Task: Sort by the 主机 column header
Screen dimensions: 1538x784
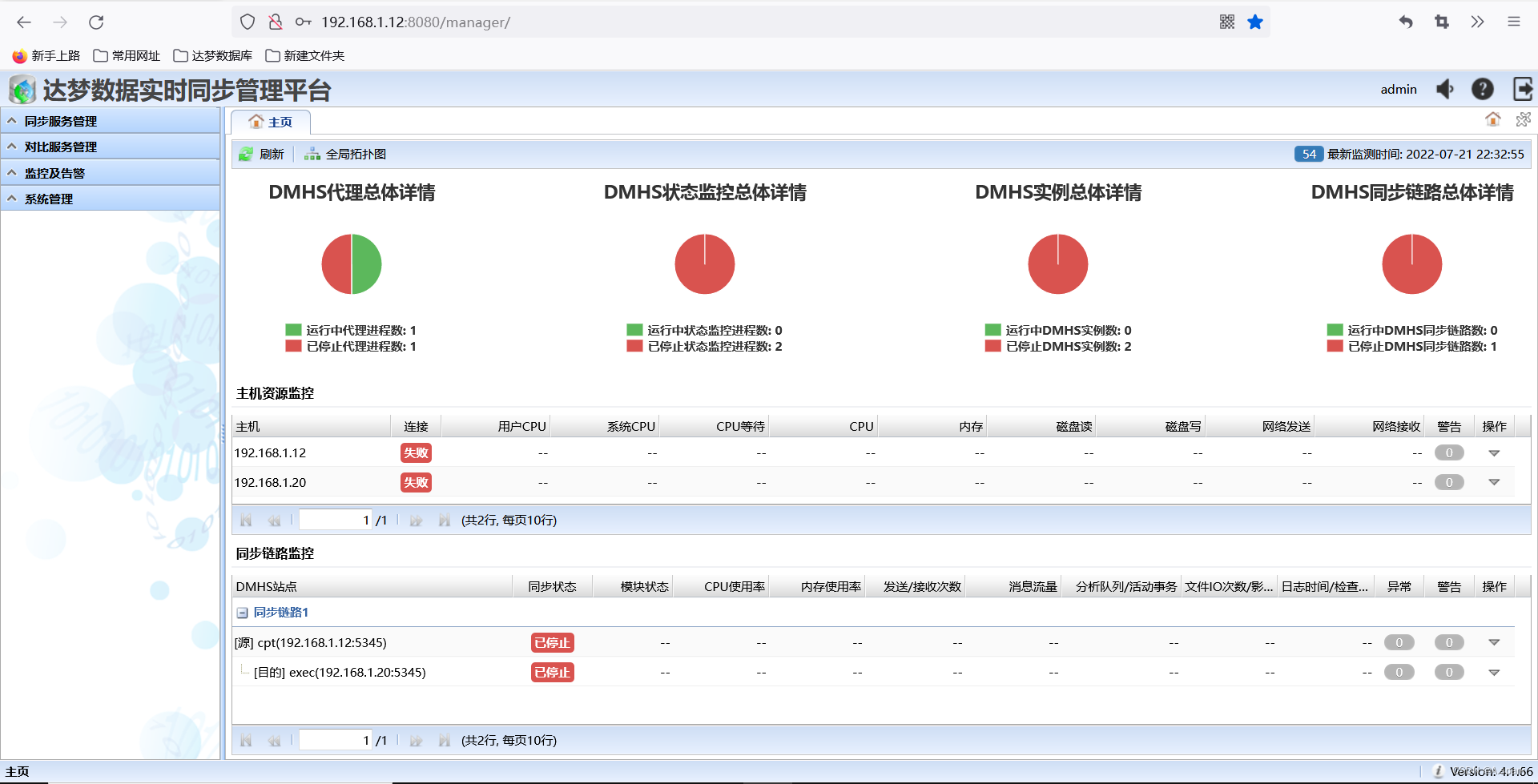Action: (x=312, y=427)
